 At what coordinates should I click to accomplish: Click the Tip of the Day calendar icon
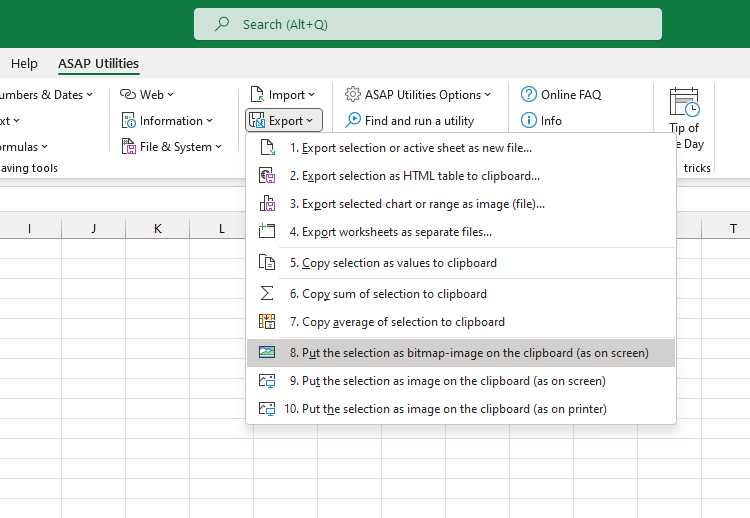[x=684, y=102]
